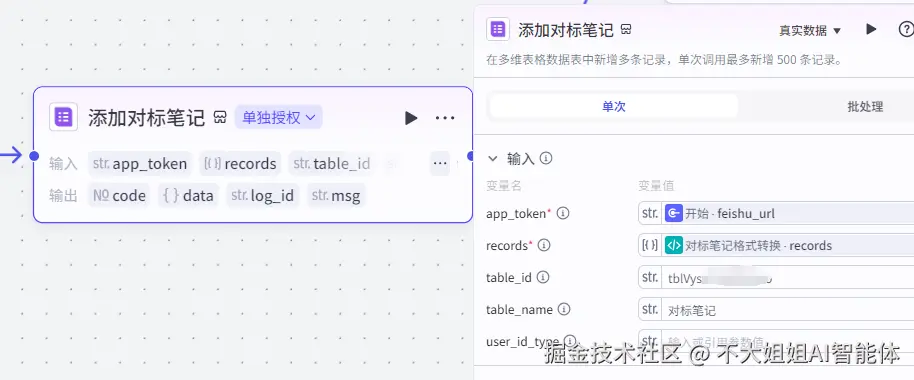
Task: Switch to the 单次 tab
Action: click(x=614, y=107)
